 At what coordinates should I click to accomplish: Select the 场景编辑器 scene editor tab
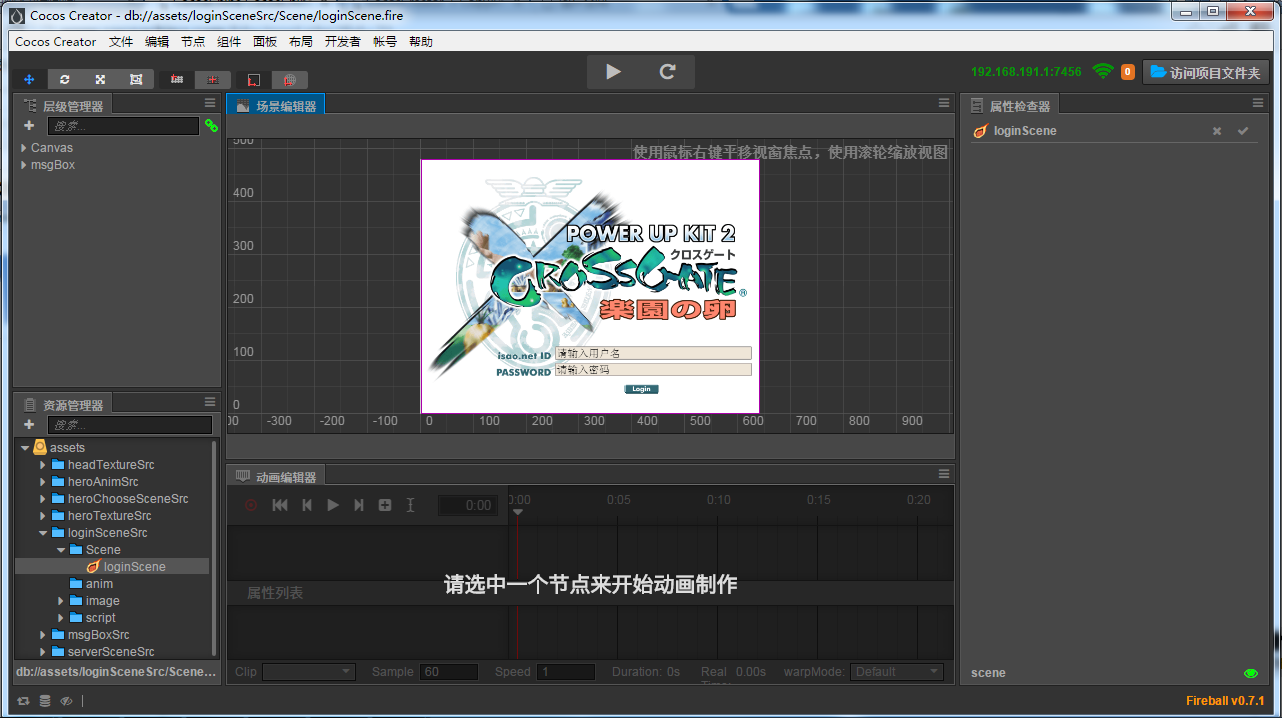276,105
